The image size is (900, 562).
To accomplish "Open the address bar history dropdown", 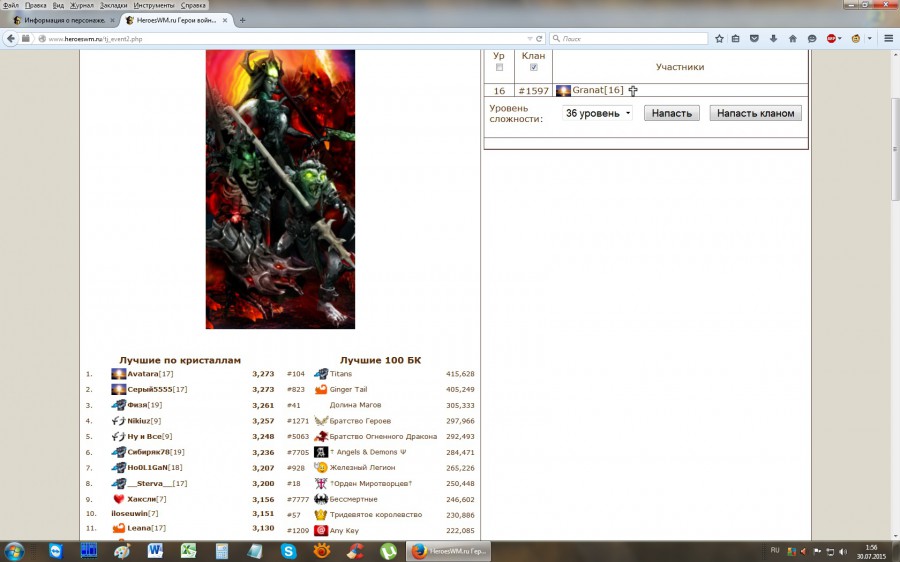I will tap(530, 38).
